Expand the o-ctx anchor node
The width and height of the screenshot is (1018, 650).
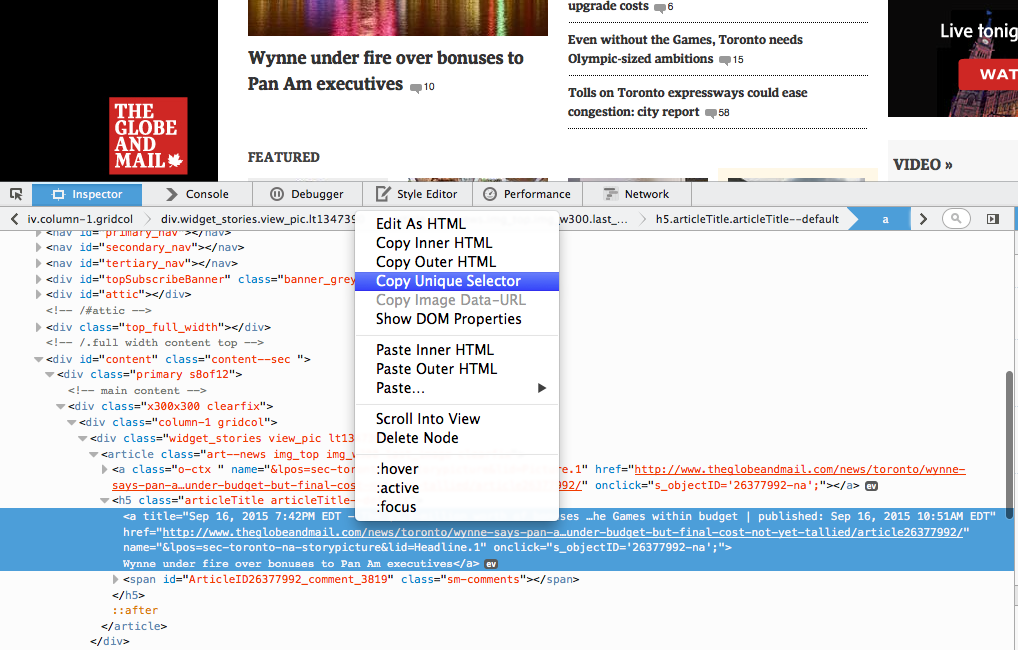click(105, 469)
